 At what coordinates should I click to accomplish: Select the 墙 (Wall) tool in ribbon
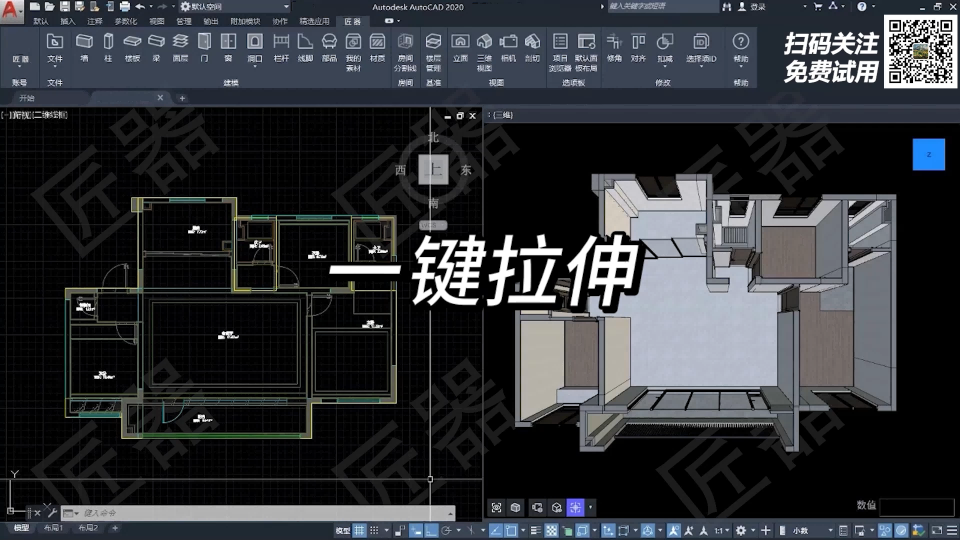click(x=84, y=48)
